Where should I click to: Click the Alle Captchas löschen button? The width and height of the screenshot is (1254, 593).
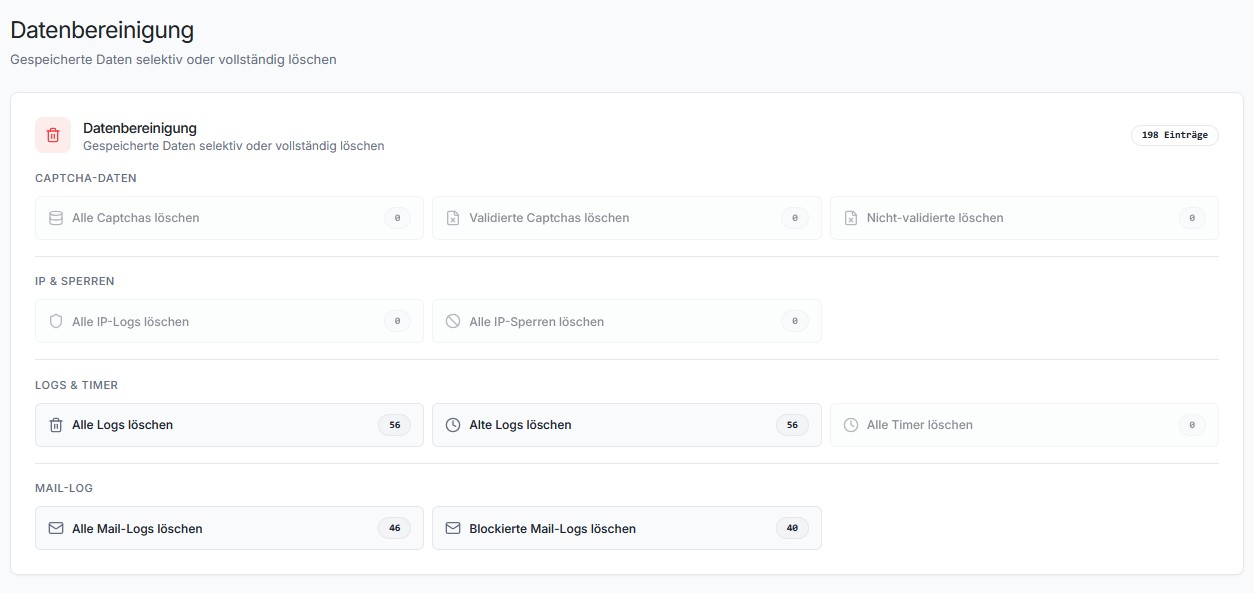(229, 217)
